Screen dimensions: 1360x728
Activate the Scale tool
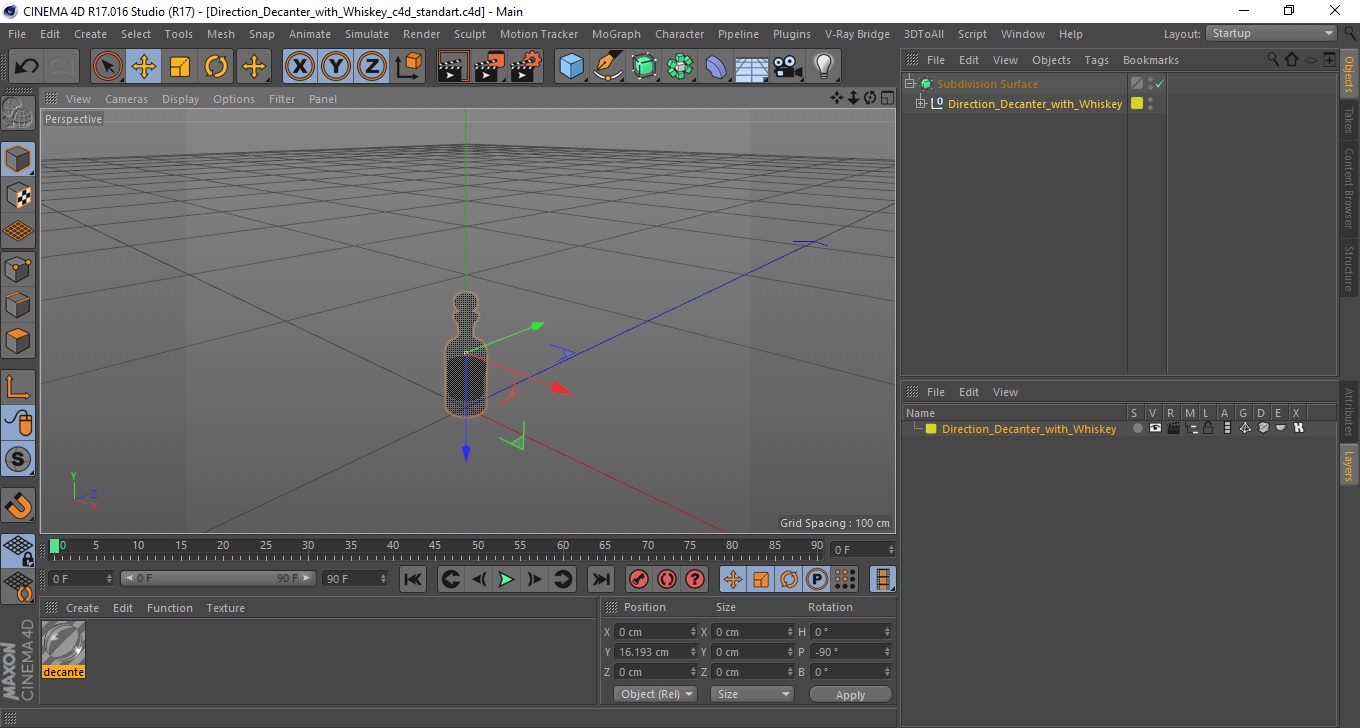180,67
